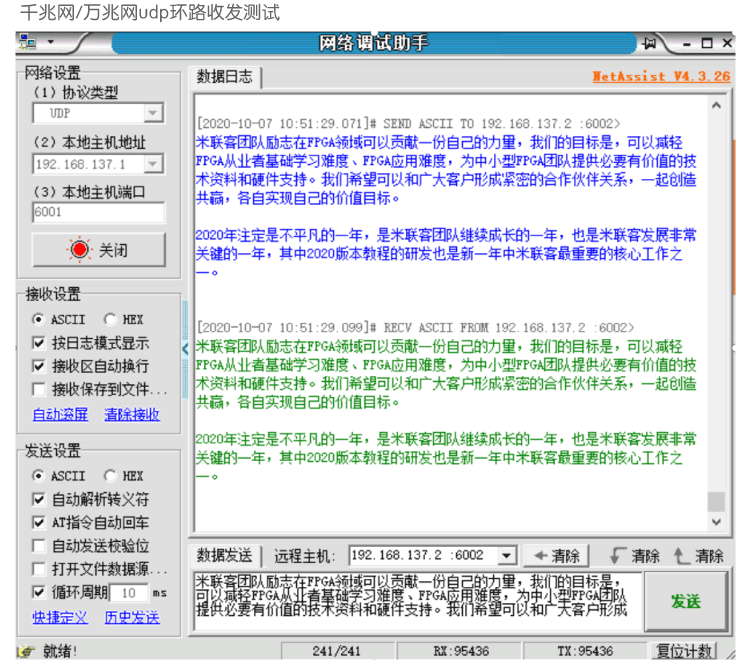This screenshot has height=664, width=750.
Task: Click the 自动滚屏 link
Action: point(60,414)
